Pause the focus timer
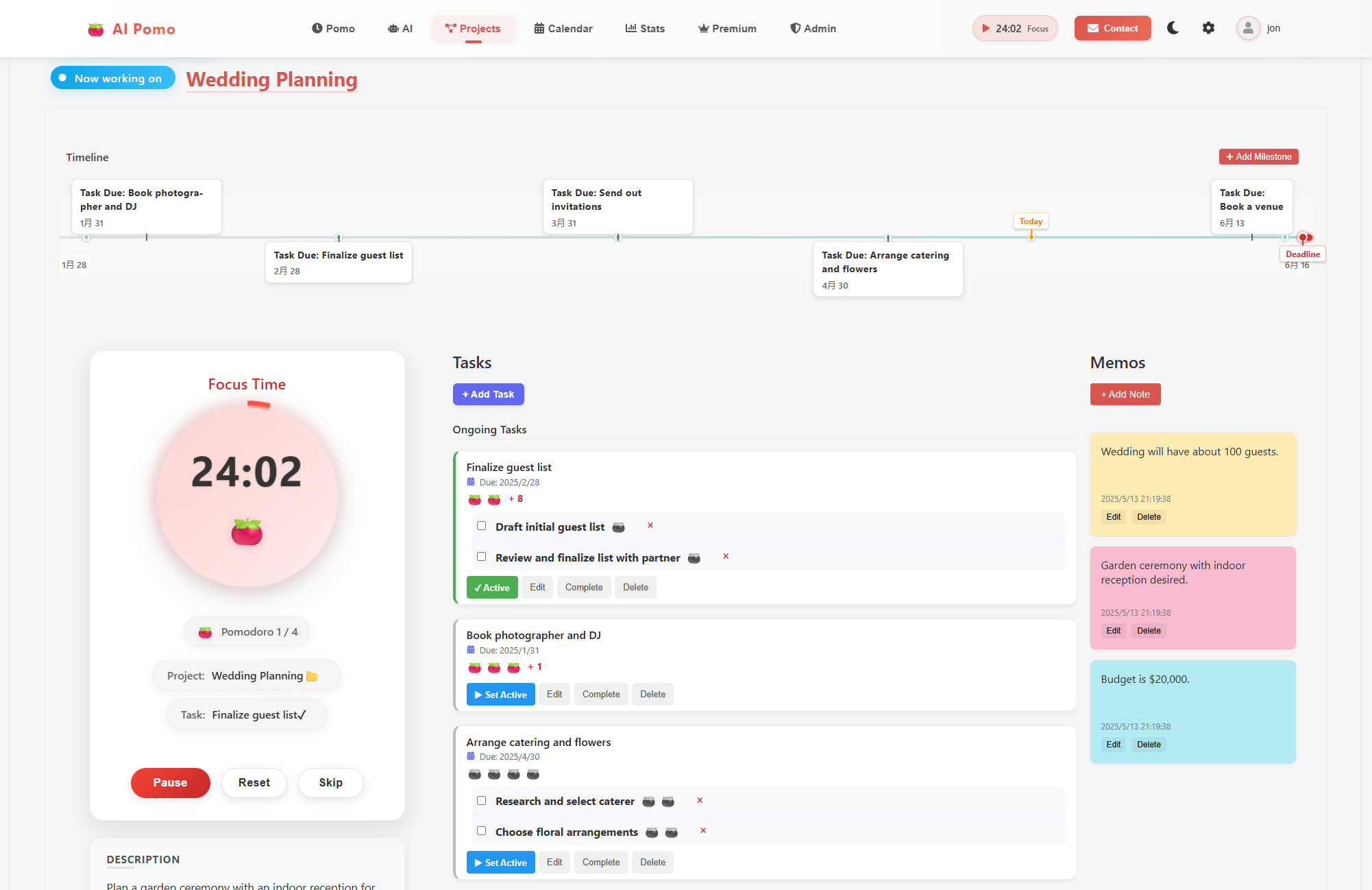Screen dimensions: 1372x890 170,782
